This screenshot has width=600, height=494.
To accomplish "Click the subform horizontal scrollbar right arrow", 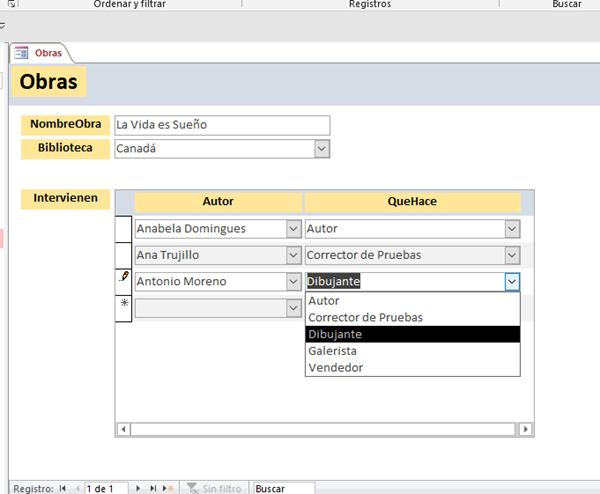I will pyautogui.click(x=527, y=429).
